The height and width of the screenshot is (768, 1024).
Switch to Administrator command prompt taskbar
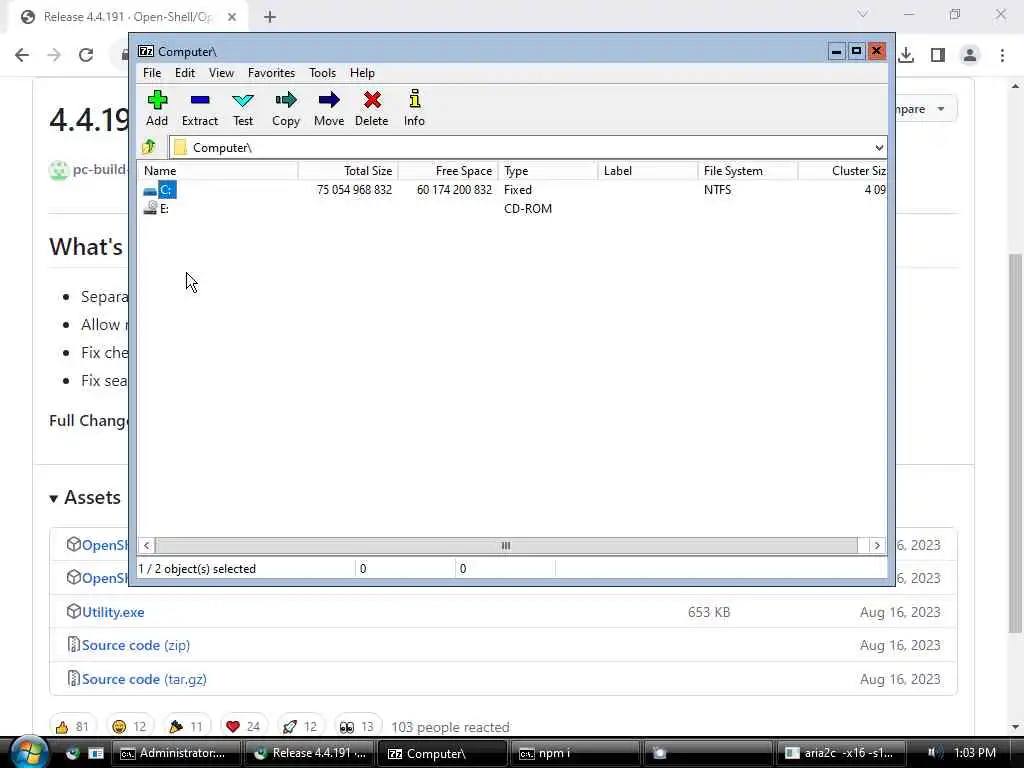(x=177, y=753)
